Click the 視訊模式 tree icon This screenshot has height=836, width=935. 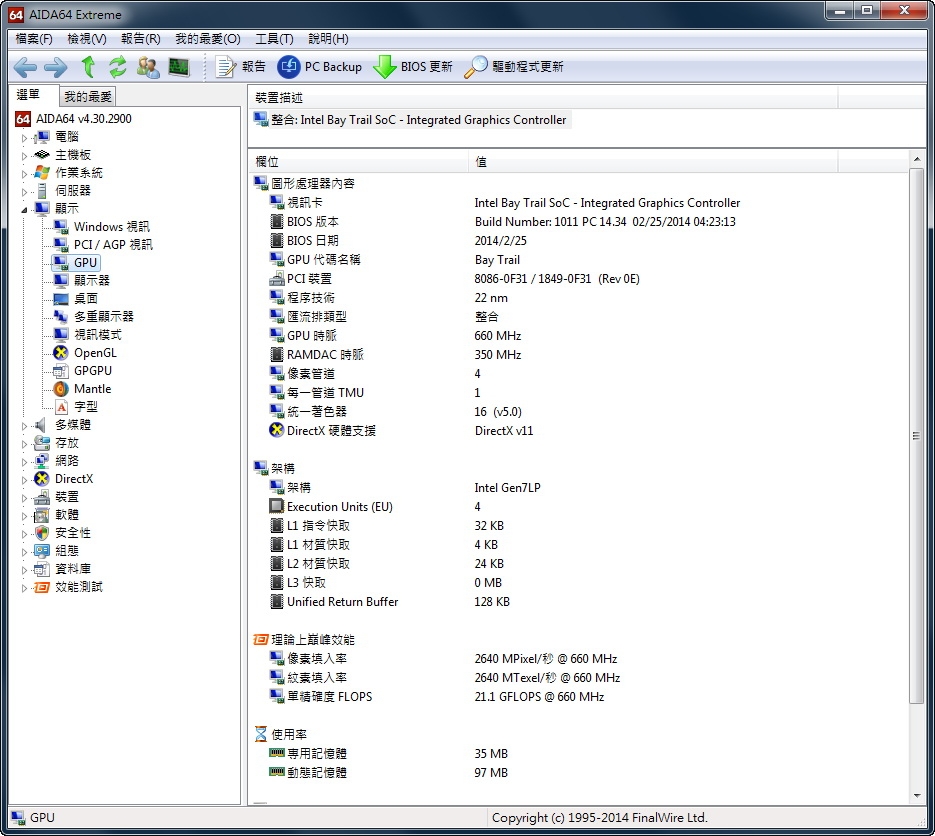tap(61, 335)
